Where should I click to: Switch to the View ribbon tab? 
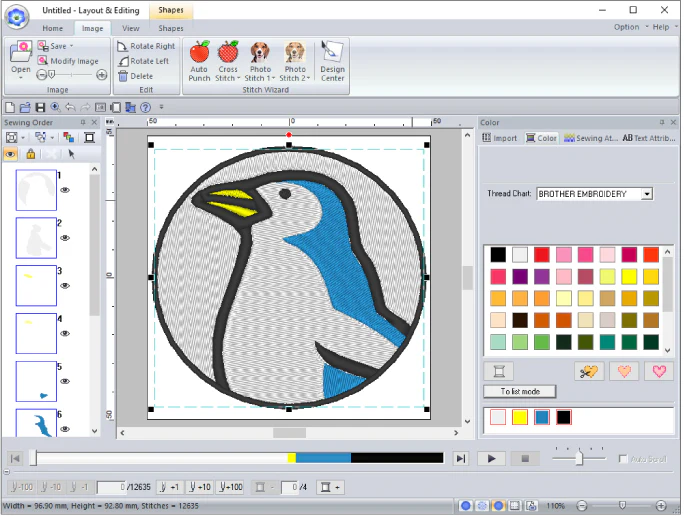pyautogui.click(x=130, y=29)
